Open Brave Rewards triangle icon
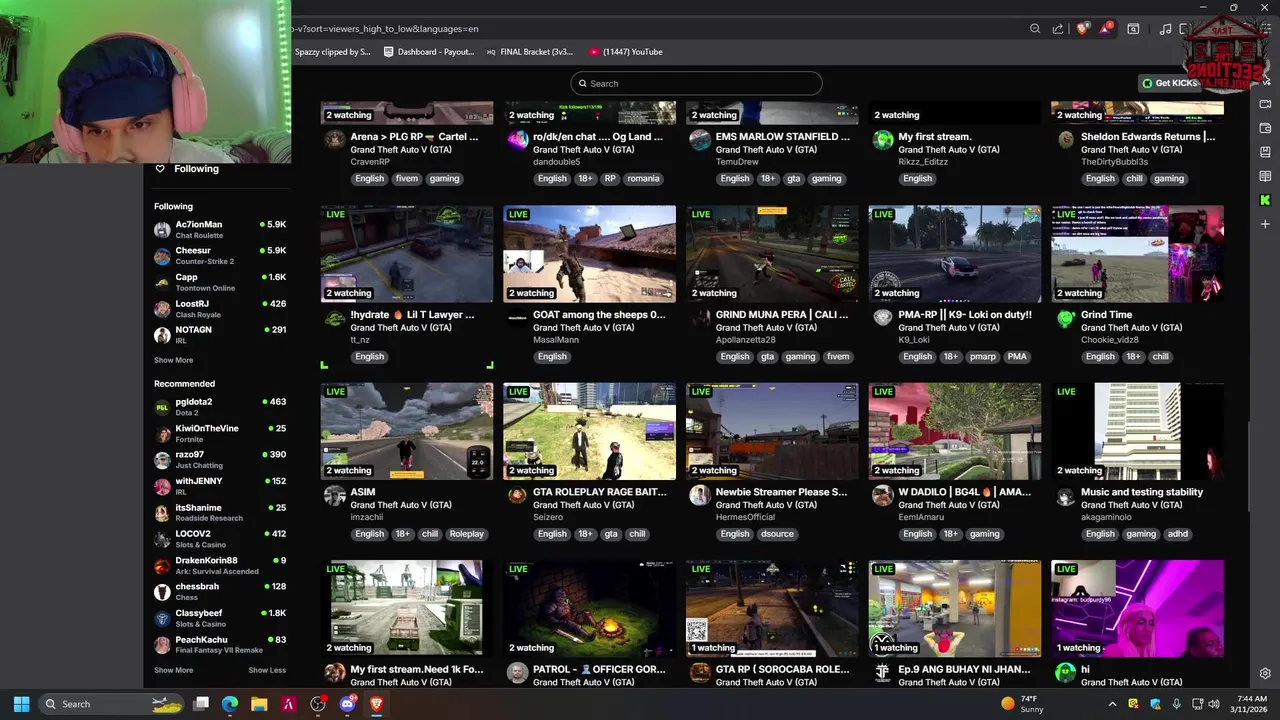The width and height of the screenshot is (1280, 720). (1105, 29)
